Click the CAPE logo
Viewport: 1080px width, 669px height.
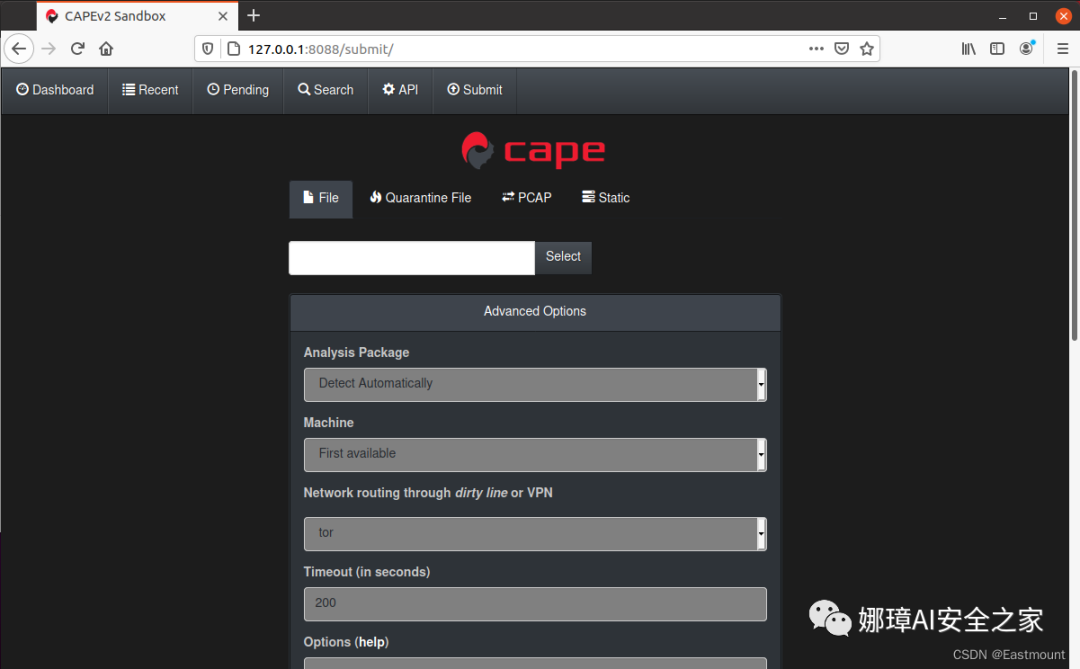[x=534, y=150]
